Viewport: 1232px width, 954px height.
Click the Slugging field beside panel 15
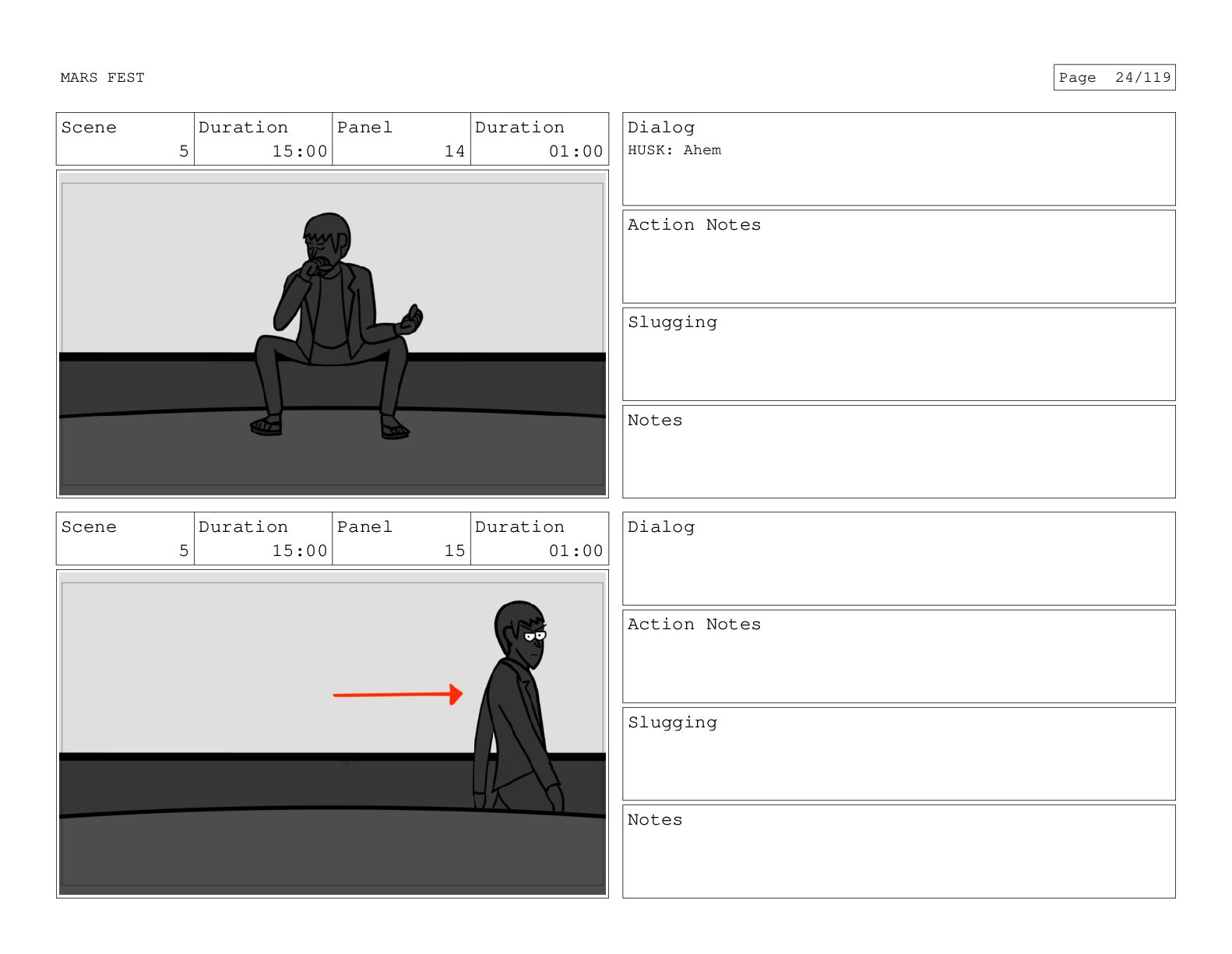click(899, 754)
